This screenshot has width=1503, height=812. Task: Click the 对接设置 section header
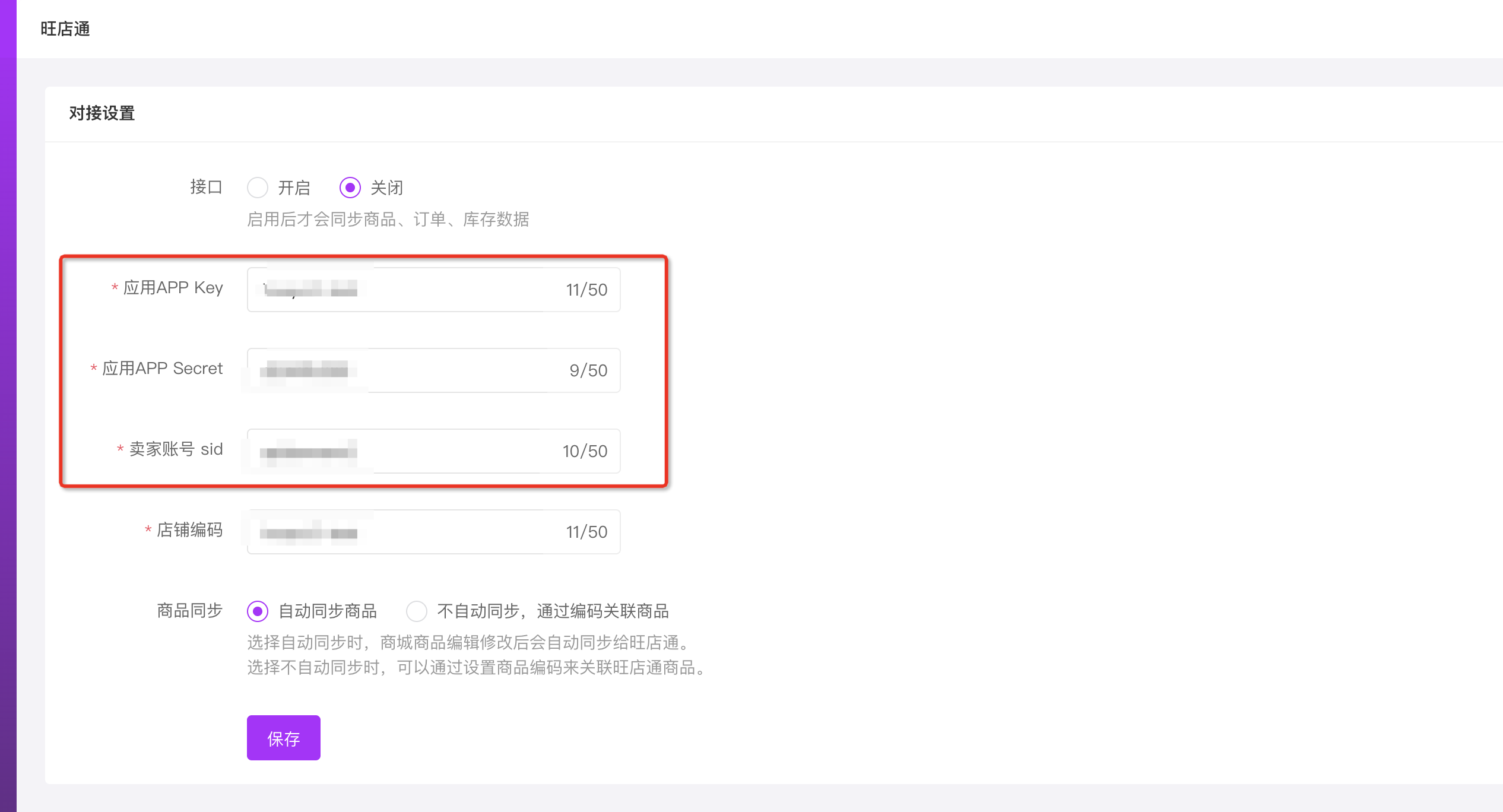[102, 113]
